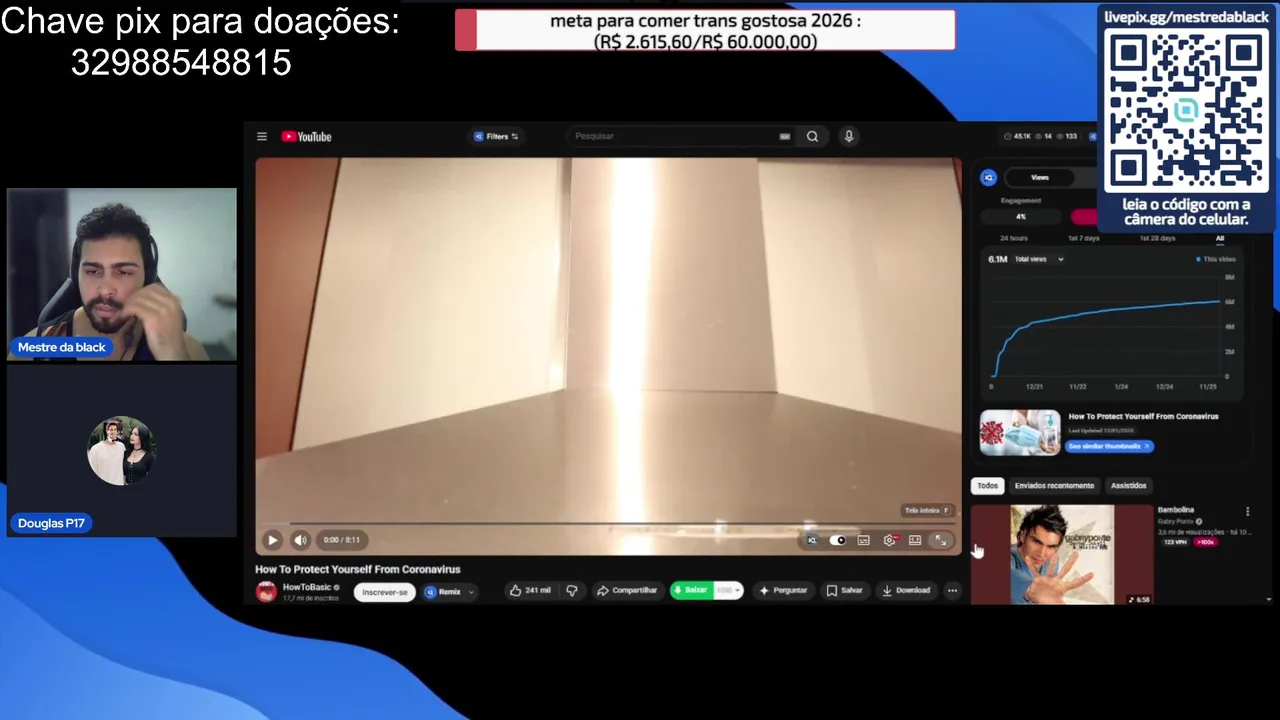Screen dimensions: 1280x720
Task: Click the donation goal progress bar
Action: (705, 30)
